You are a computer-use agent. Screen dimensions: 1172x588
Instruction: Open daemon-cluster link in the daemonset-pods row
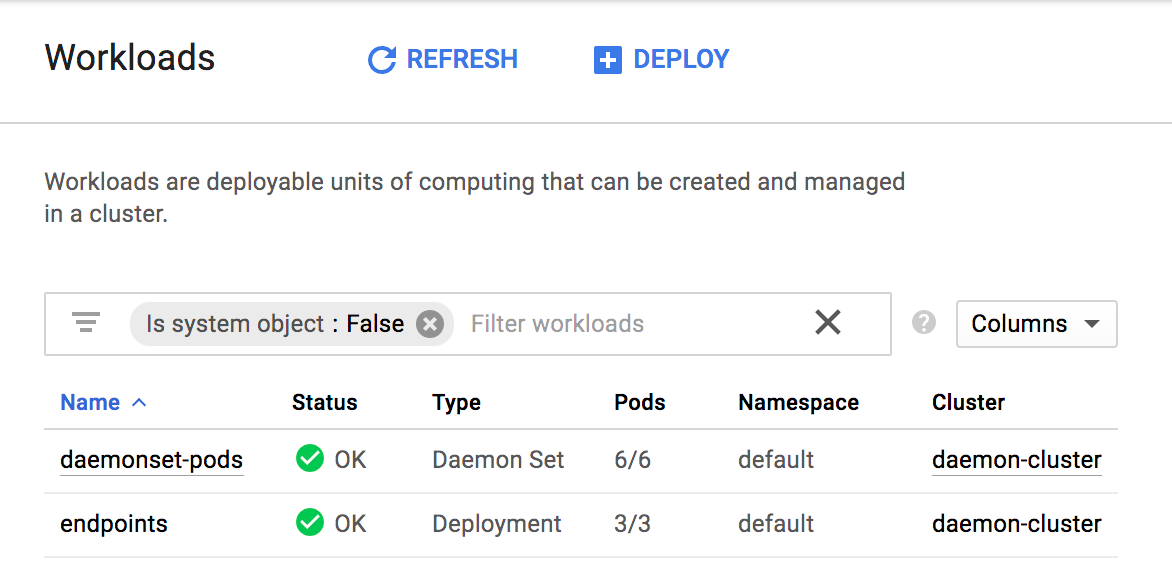click(x=1016, y=460)
